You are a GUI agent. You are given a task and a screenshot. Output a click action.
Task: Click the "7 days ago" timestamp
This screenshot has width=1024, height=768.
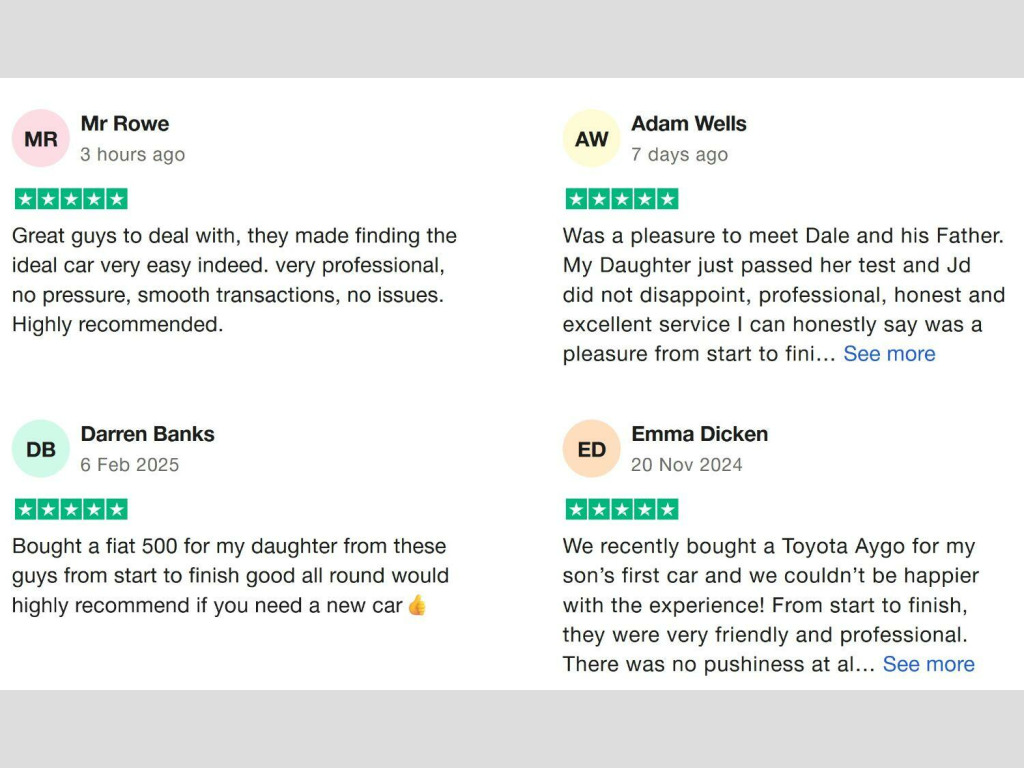(680, 155)
